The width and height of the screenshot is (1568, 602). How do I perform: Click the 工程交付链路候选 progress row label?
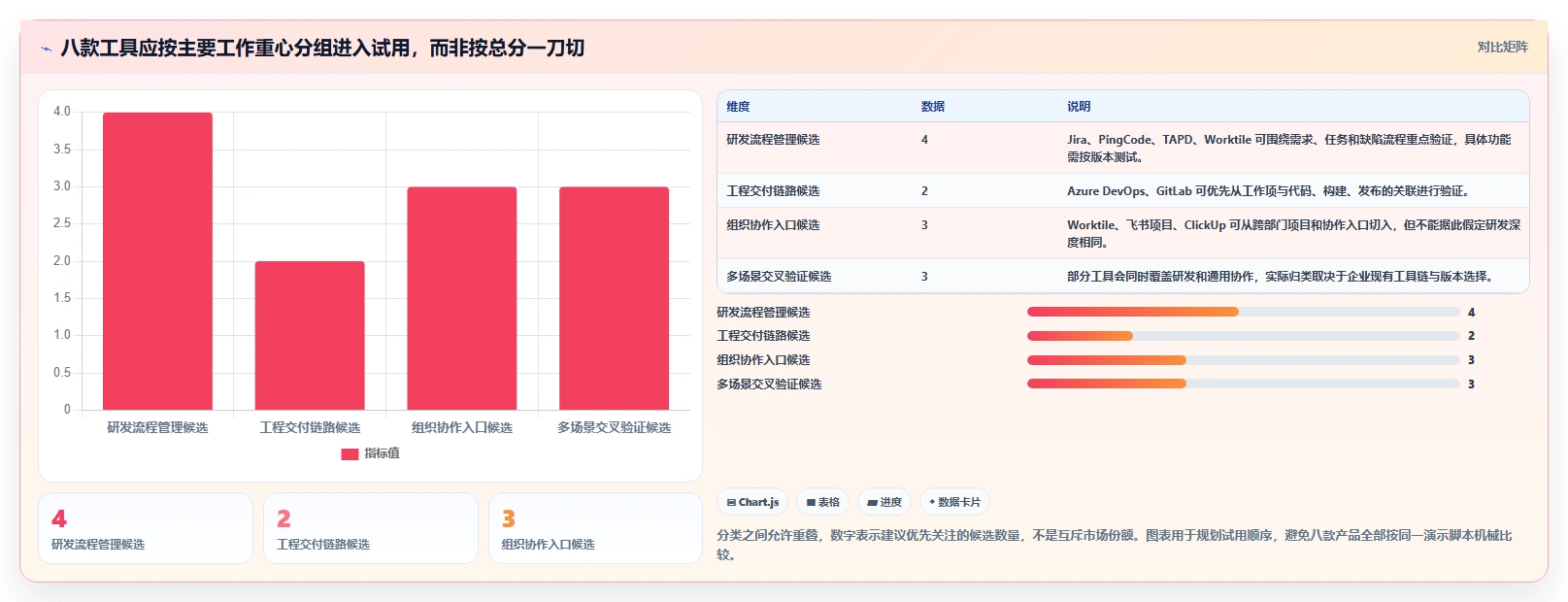(763, 336)
